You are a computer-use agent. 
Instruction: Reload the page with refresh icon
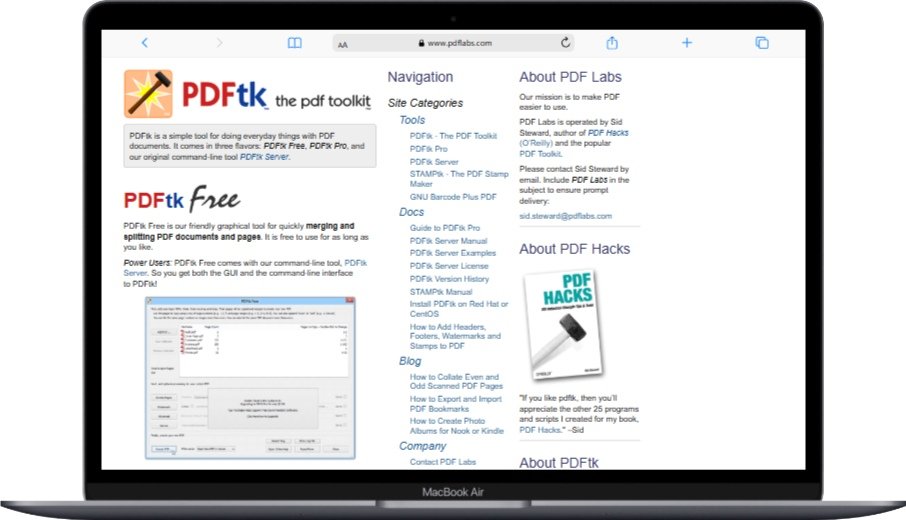tap(566, 43)
